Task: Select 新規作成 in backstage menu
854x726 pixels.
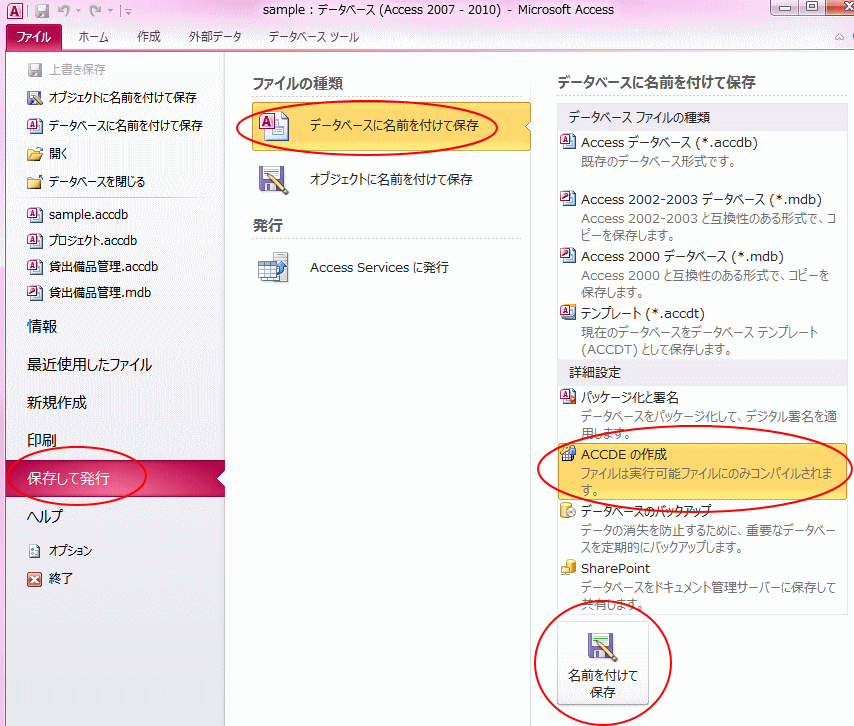Action: [57, 402]
